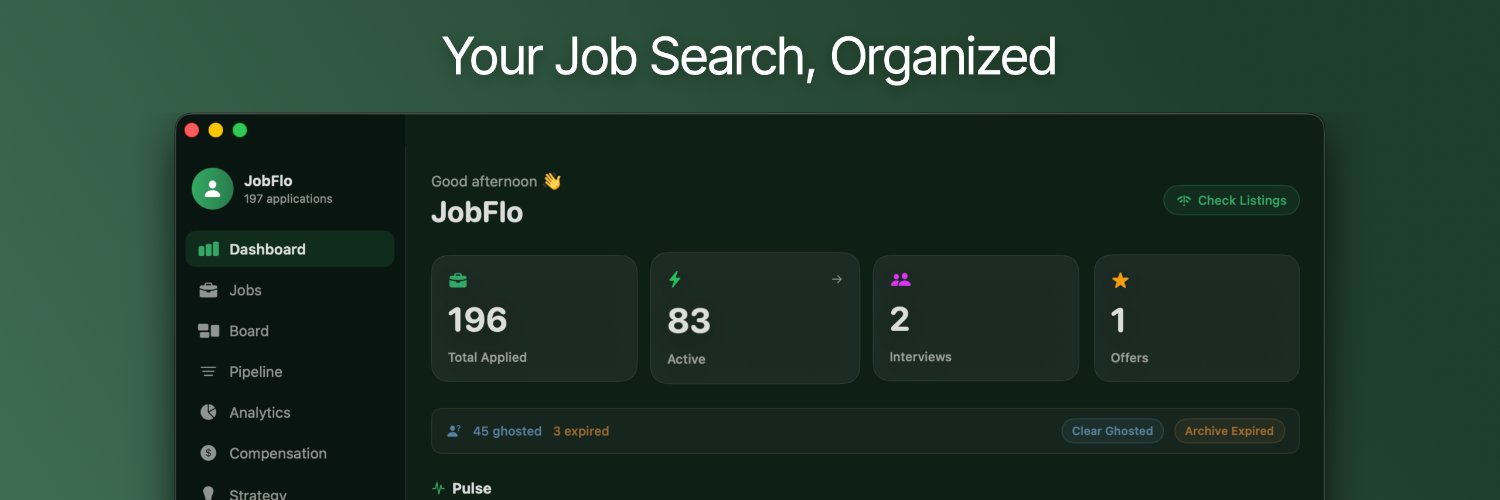Click the lightning bolt icon on Active card

click(674, 279)
